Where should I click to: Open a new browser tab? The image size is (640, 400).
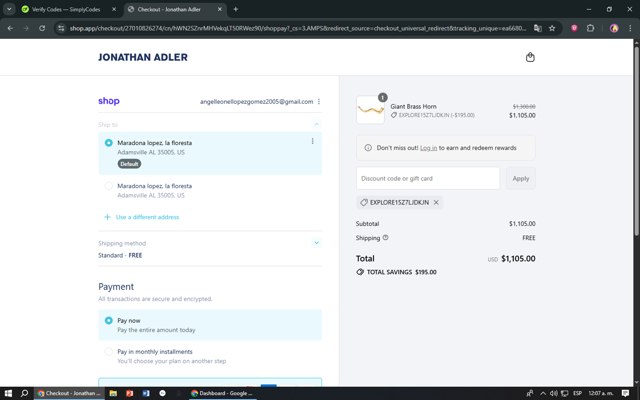click(x=236, y=9)
